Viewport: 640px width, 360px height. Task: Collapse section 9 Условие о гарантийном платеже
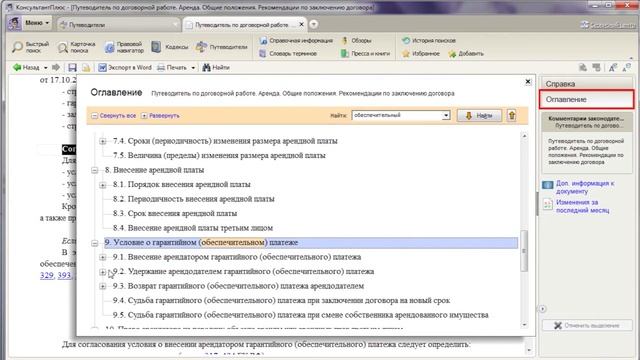coord(94,243)
